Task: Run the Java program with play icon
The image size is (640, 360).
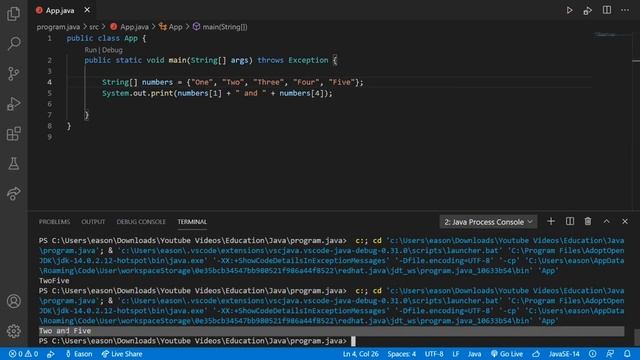Action: pyautogui.click(x=569, y=10)
